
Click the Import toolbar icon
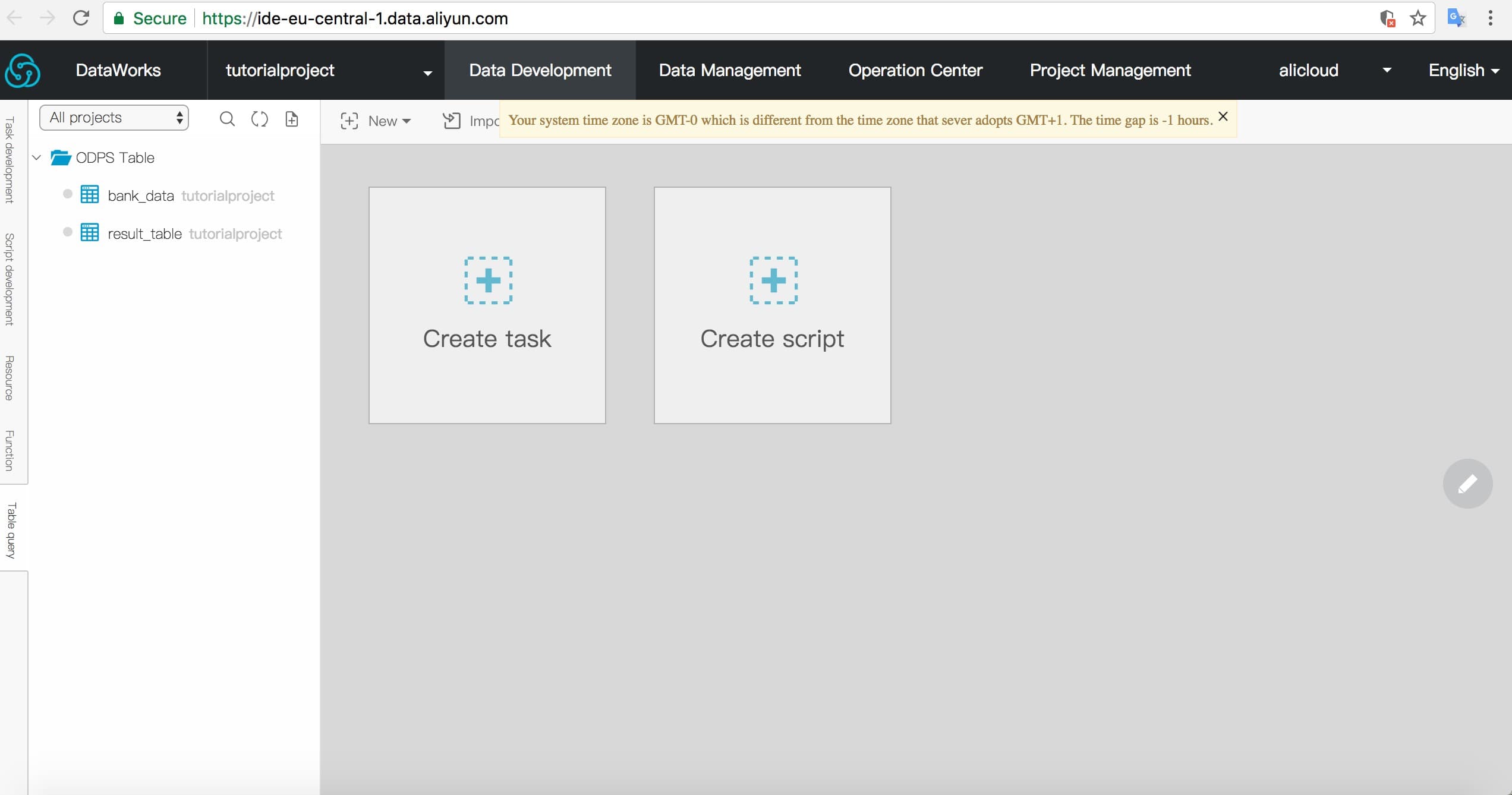(452, 121)
